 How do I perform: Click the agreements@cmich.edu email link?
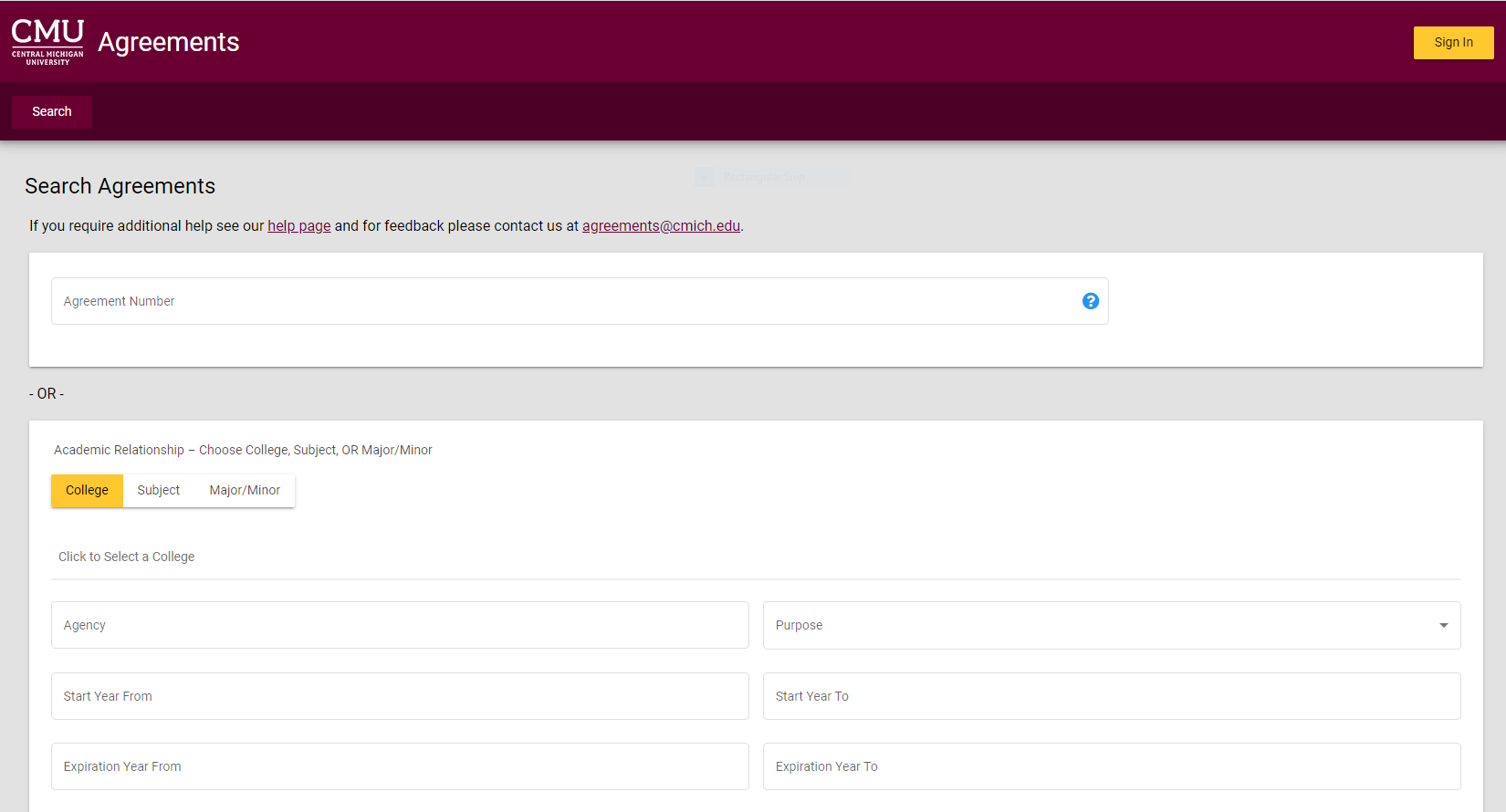pyautogui.click(x=661, y=226)
